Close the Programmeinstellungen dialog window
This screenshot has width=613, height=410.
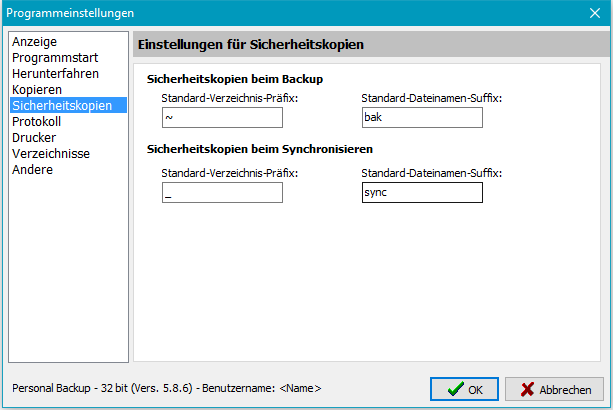click(594, 13)
